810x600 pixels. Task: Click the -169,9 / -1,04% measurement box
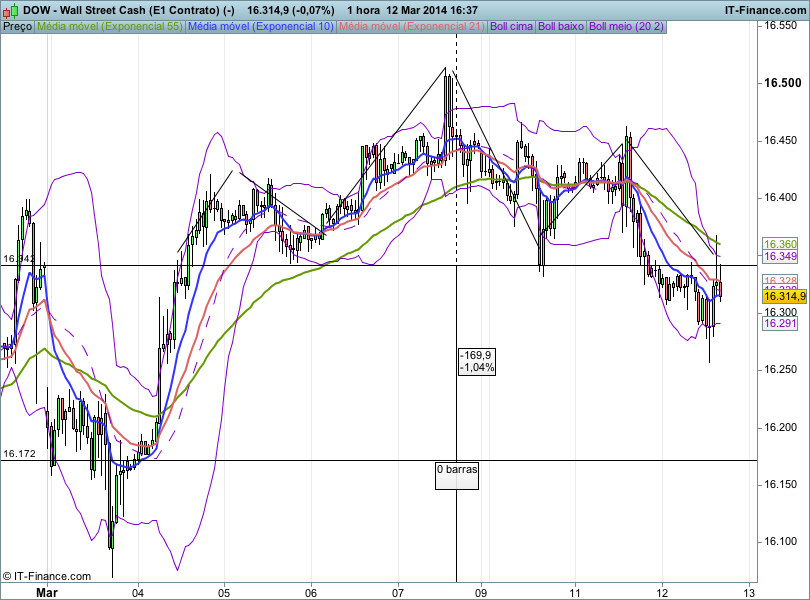pyautogui.click(x=477, y=361)
